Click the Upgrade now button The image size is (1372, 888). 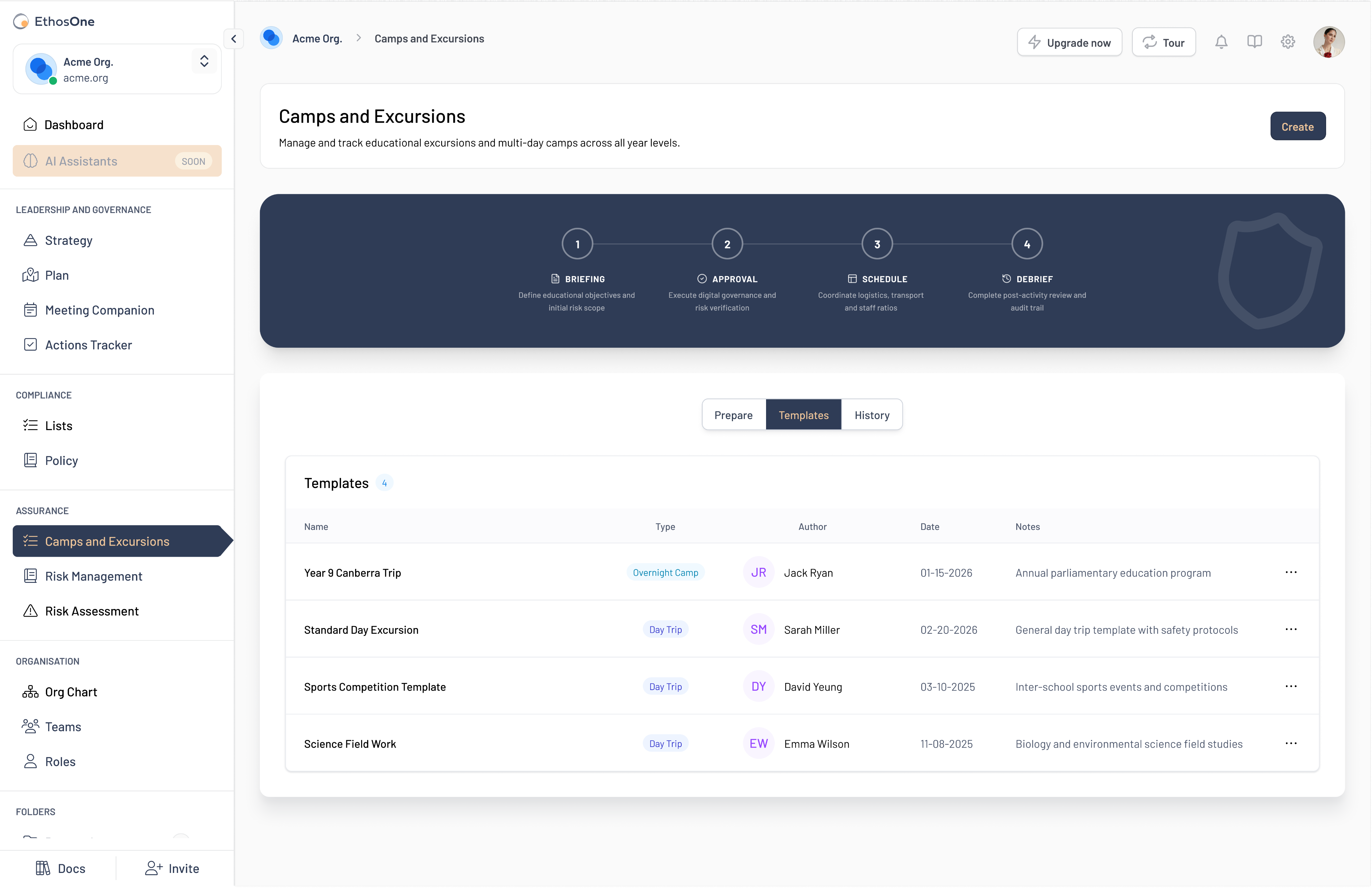point(1069,43)
